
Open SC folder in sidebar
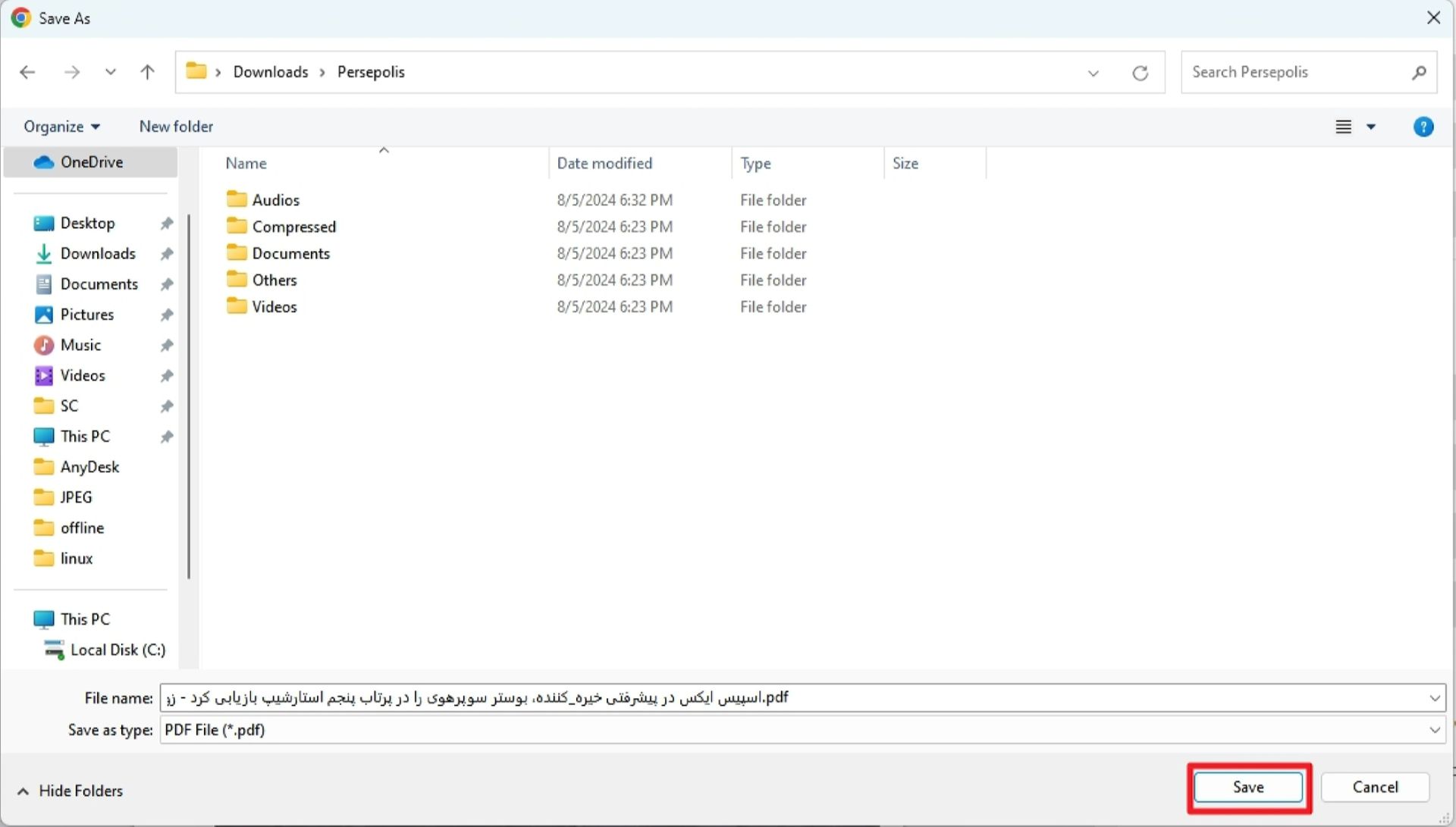click(x=68, y=406)
